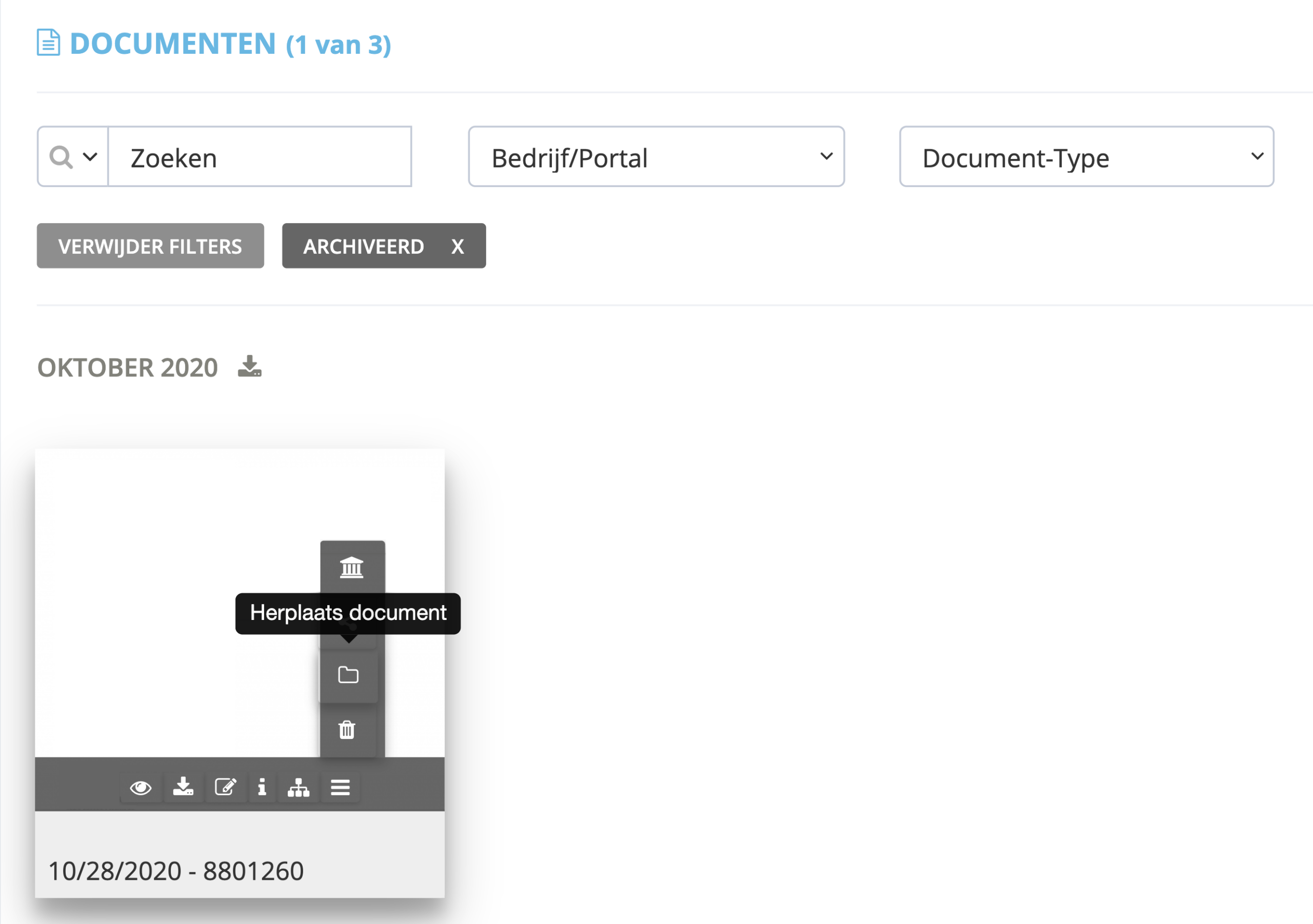Click the document icon next to DOCUMENTEN heading
1313x924 pixels.
tap(48, 43)
